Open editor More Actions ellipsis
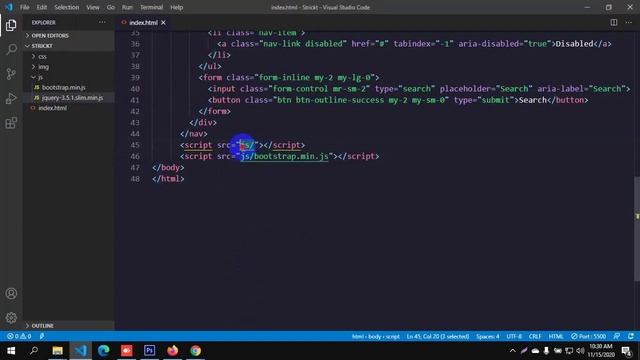Viewport: 640px width, 360px height. [x=629, y=22]
